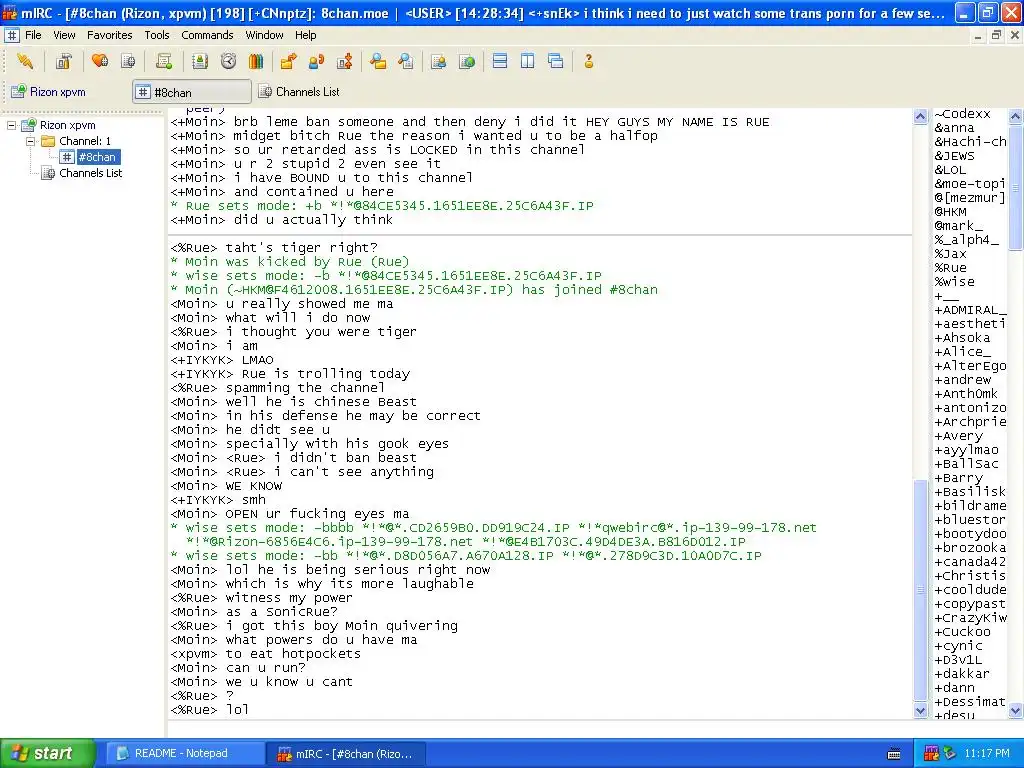Open the Help menu
The image size is (1024, 768).
click(306, 35)
